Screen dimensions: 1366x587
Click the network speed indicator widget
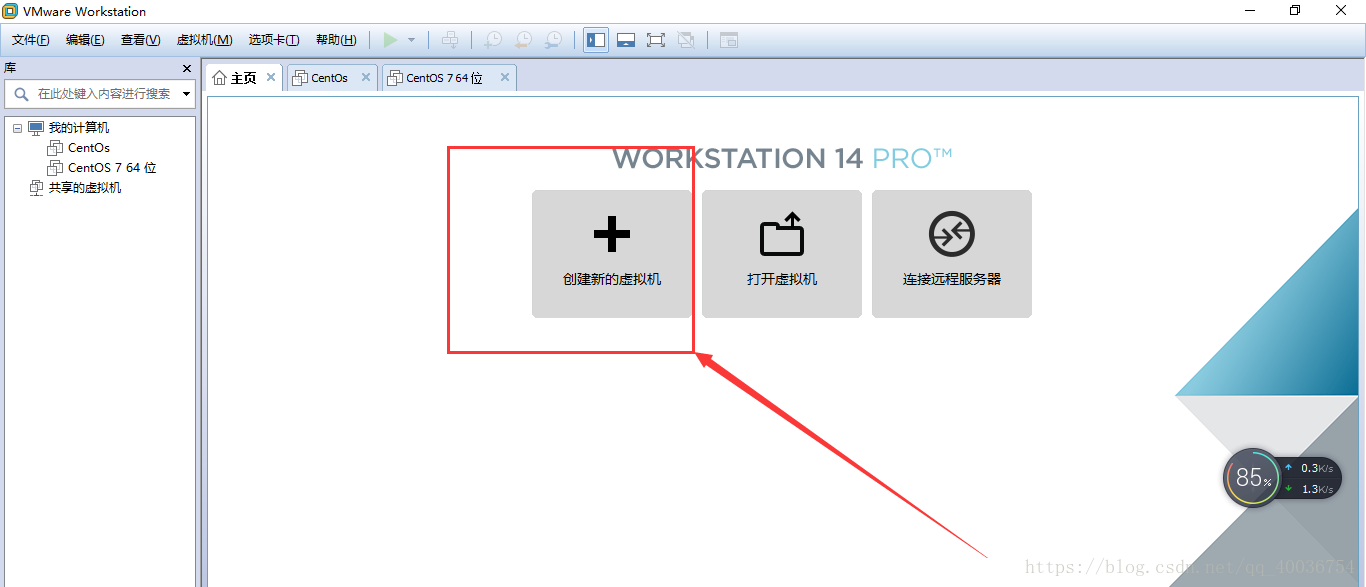(1311, 478)
